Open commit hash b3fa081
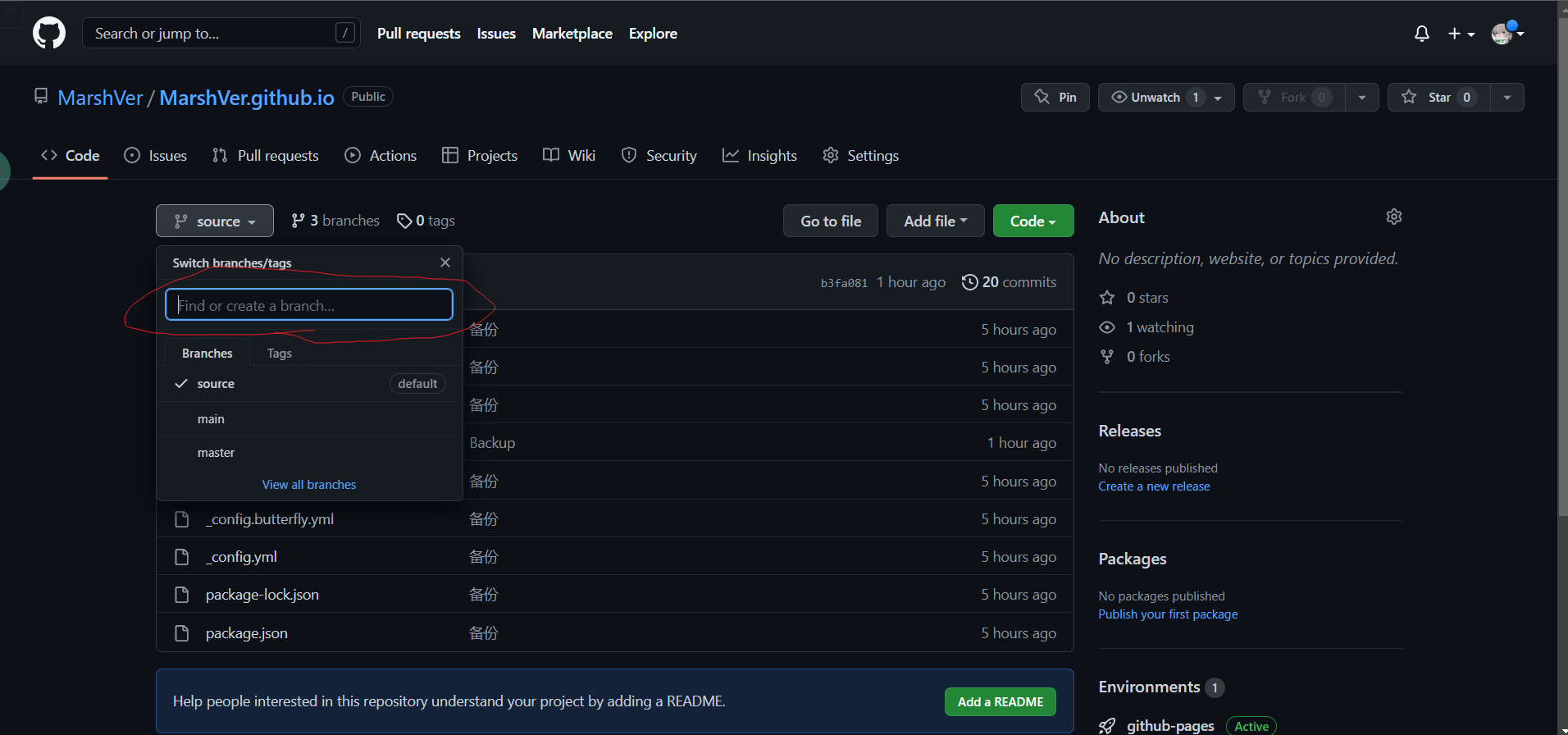 [x=844, y=283]
